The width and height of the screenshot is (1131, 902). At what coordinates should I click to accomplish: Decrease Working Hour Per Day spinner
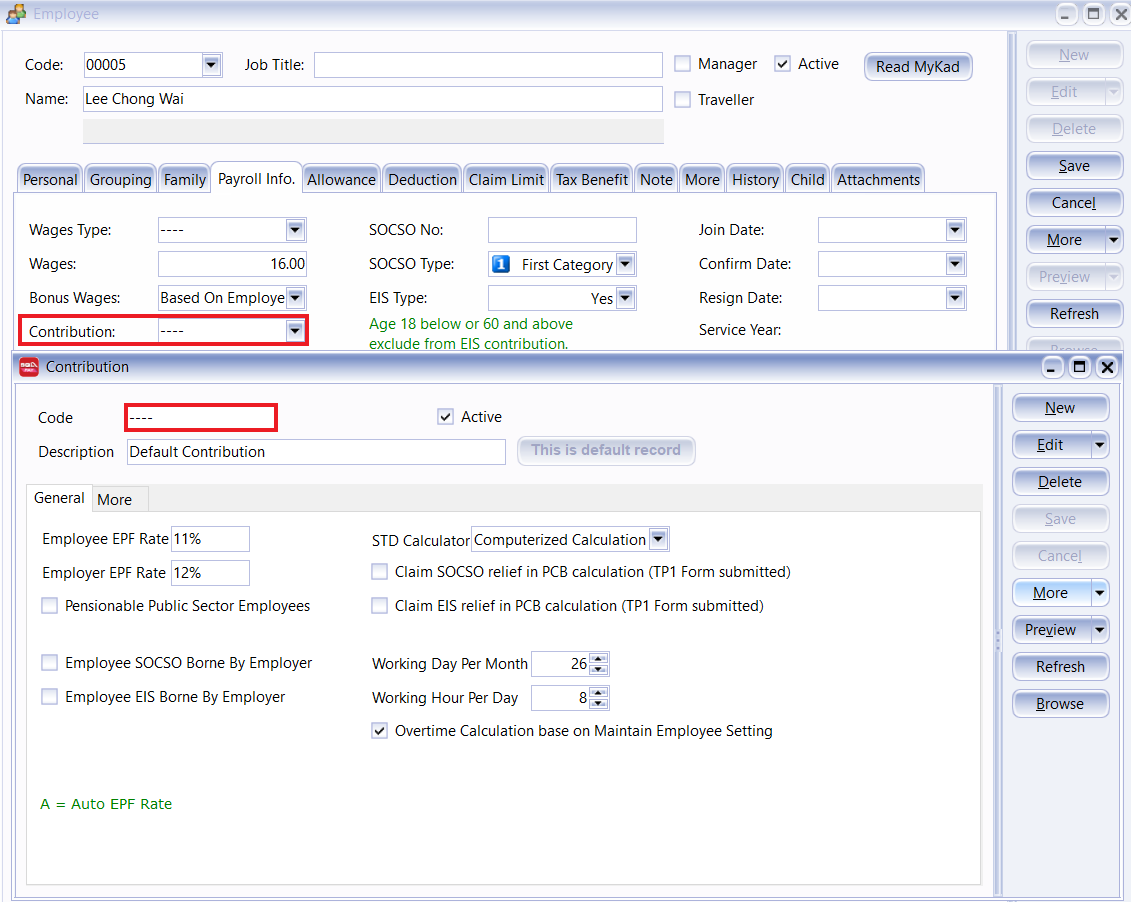[x=599, y=703]
